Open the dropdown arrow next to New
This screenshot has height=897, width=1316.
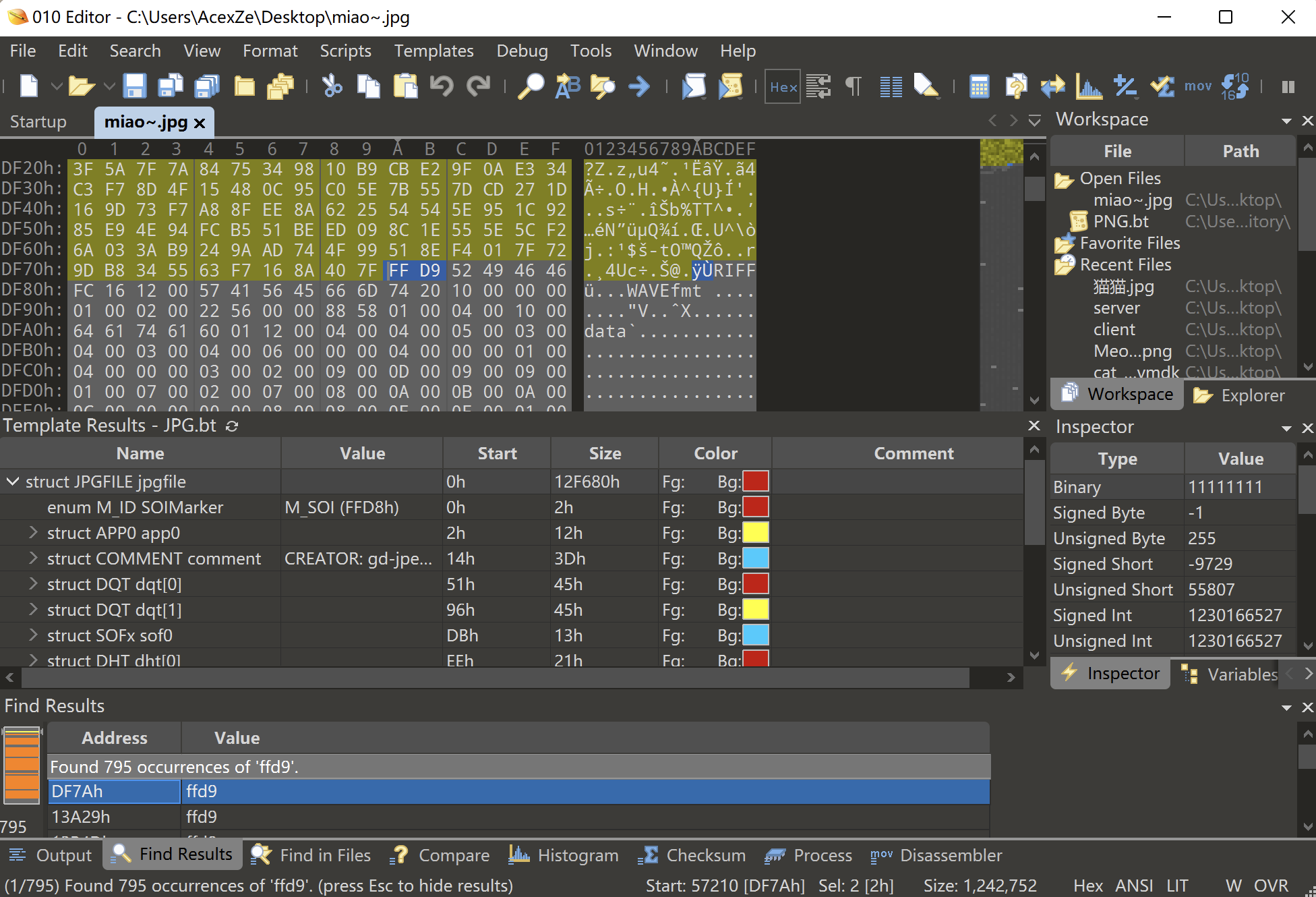point(57,86)
